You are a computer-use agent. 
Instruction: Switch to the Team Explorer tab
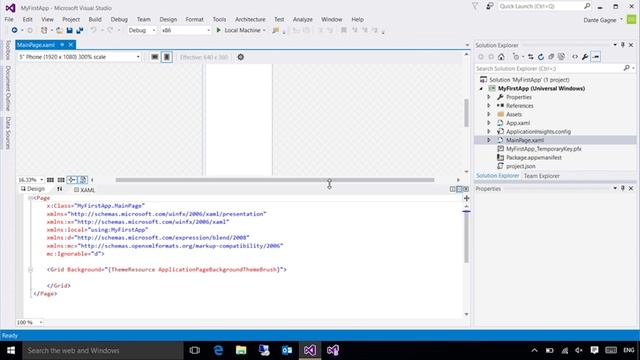[542, 176]
